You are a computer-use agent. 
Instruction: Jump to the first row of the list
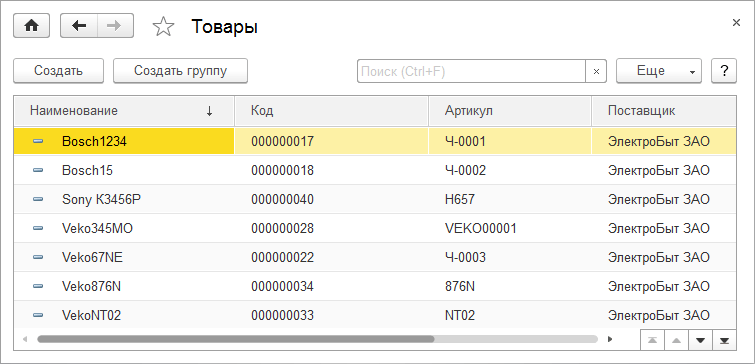coord(652,340)
